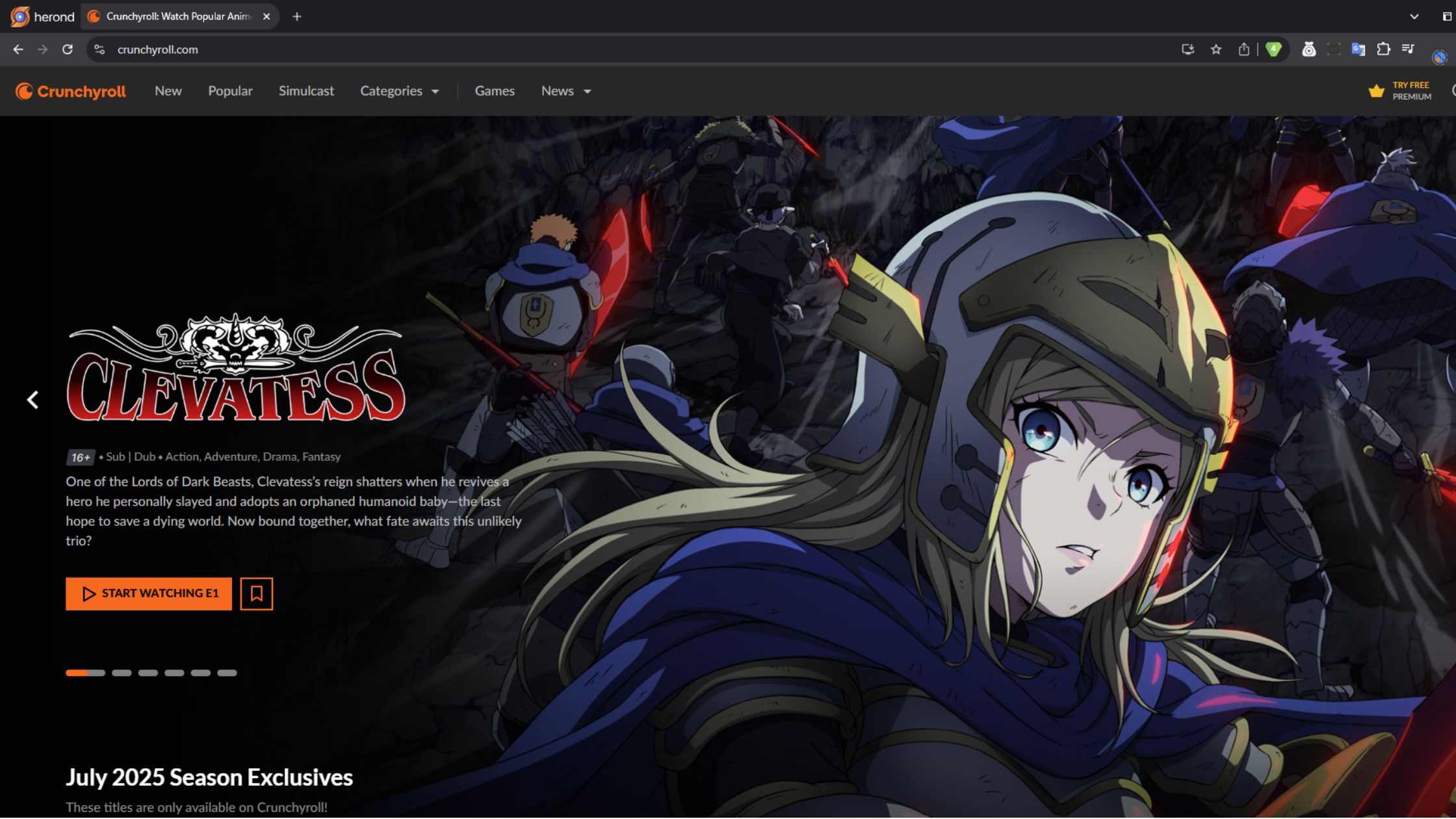Open the money bag rewards extension

click(1308, 49)
